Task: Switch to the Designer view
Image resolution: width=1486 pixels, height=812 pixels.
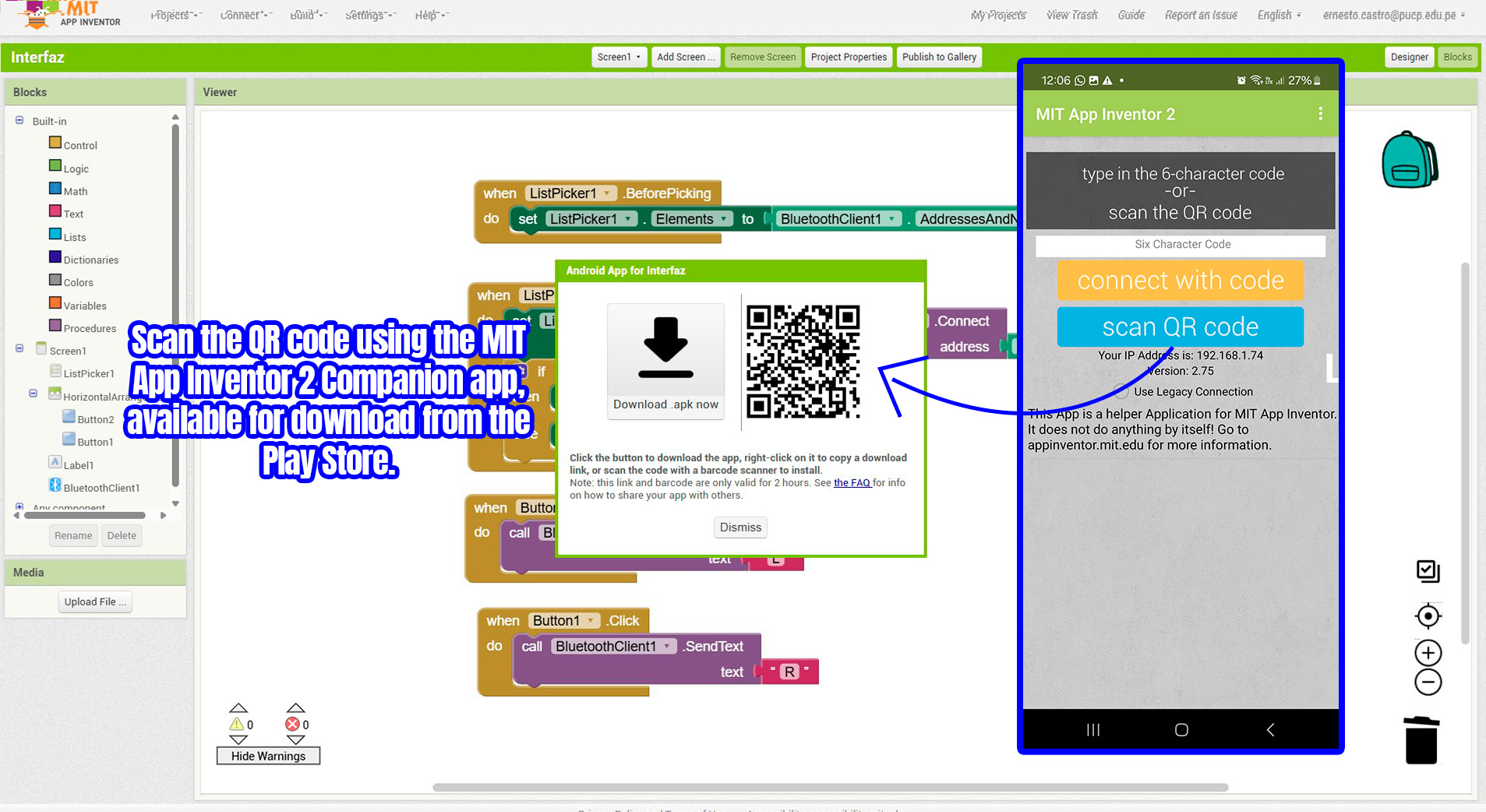Action: point(1409,57)
